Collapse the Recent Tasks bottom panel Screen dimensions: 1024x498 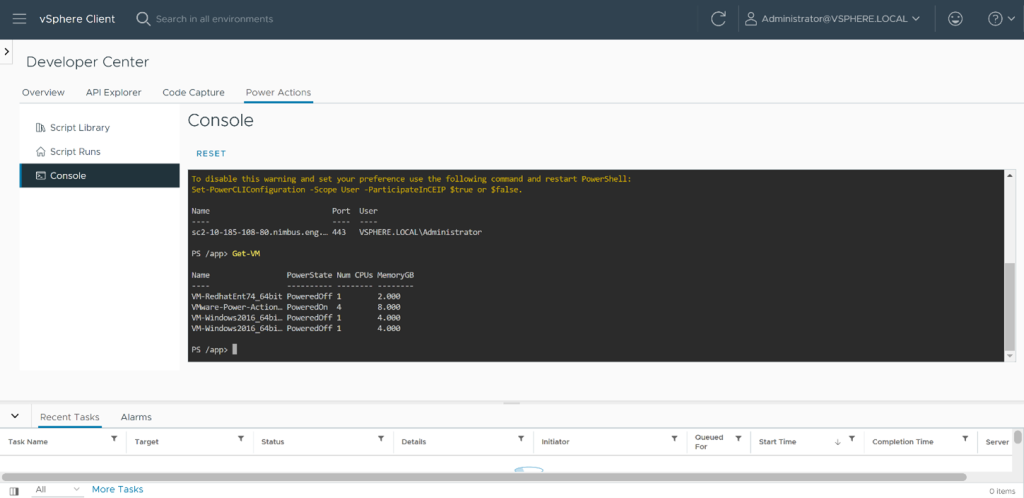point(15,416)
